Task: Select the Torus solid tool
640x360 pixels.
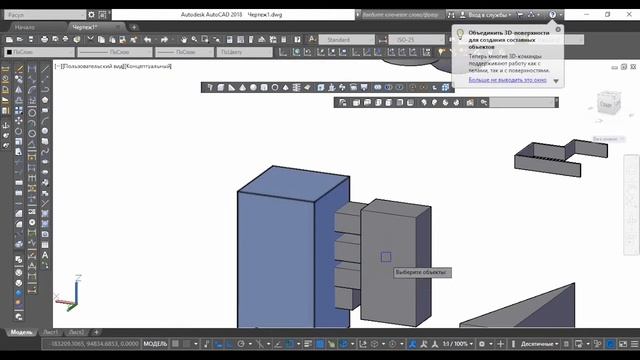Action: point(275,87)
